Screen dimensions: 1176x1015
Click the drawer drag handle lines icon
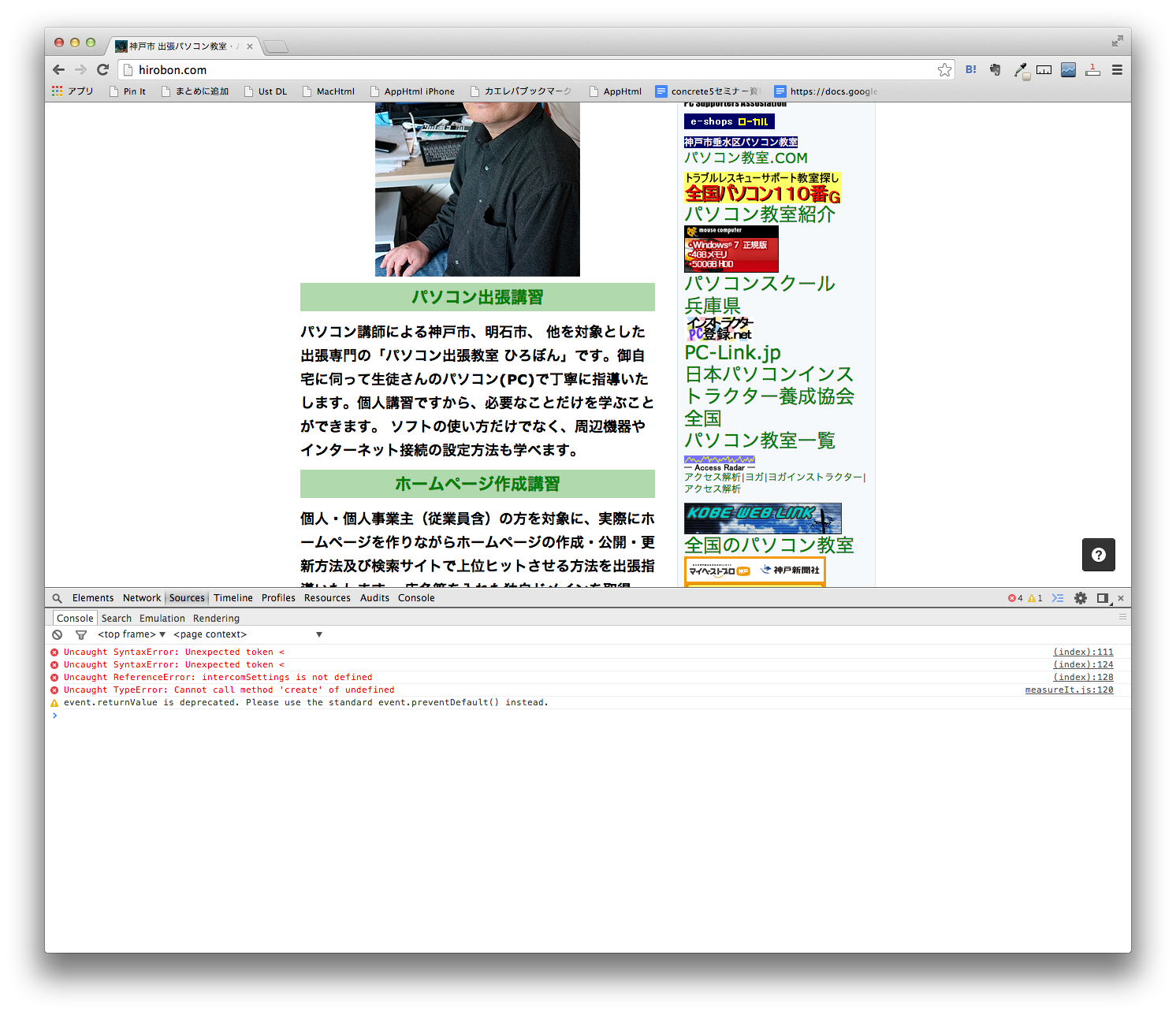point(1122,617)
